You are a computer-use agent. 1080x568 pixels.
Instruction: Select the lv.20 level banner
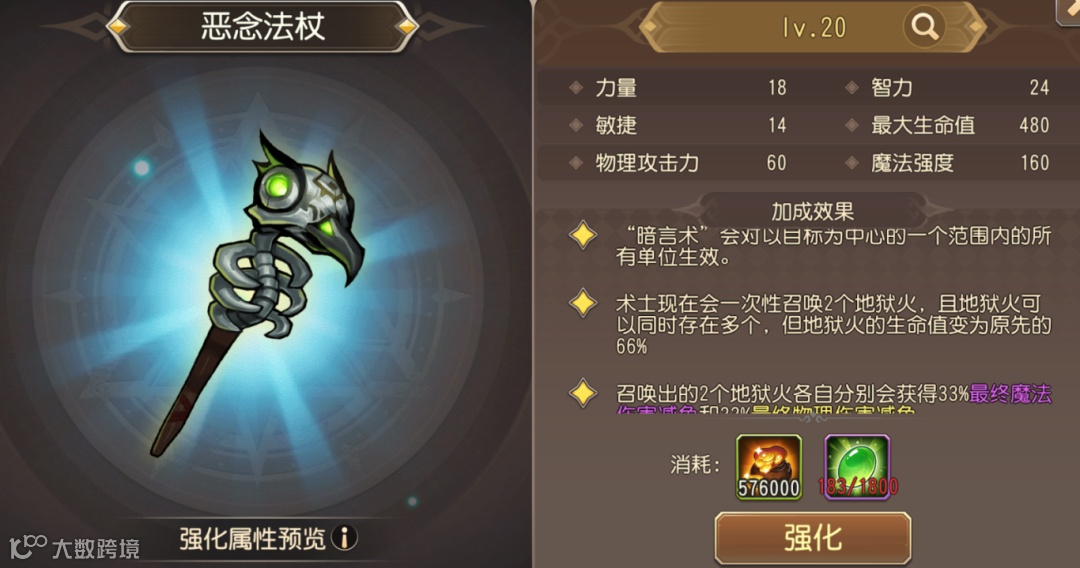coord(813,28)
